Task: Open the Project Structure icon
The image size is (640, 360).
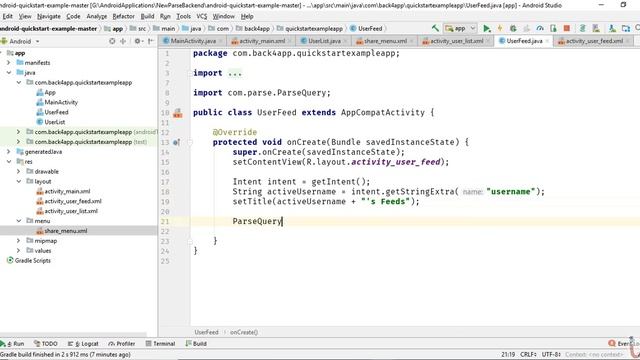Action: tap(626, 28)
